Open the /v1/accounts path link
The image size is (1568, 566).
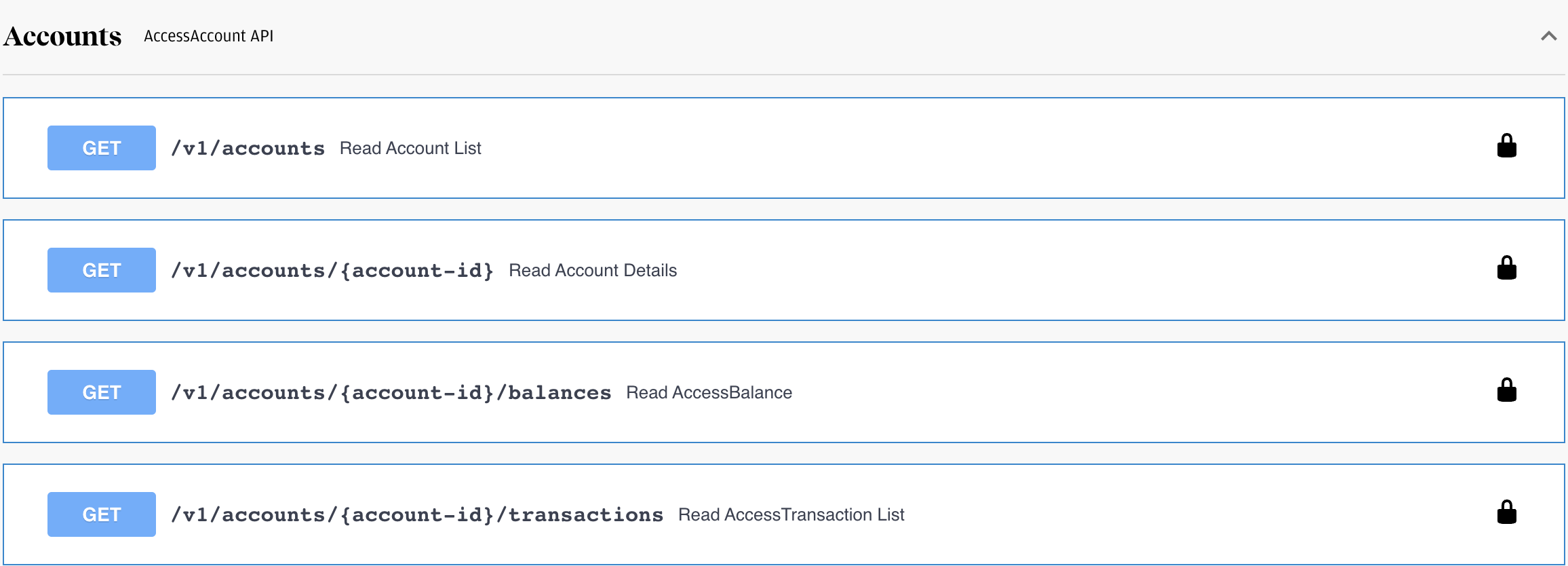(x=248, y=149)
